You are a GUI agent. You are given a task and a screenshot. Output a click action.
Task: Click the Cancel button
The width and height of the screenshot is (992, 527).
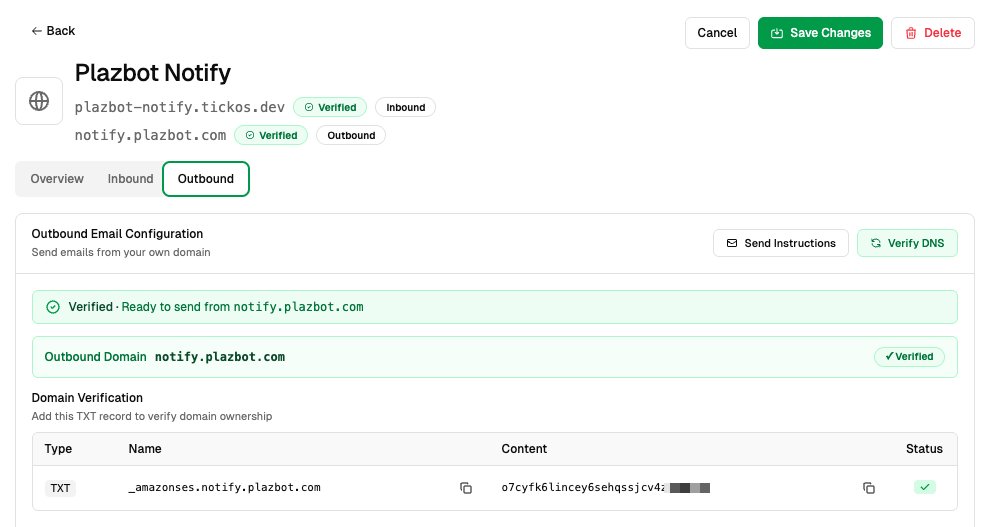click(x=717, y=33)
